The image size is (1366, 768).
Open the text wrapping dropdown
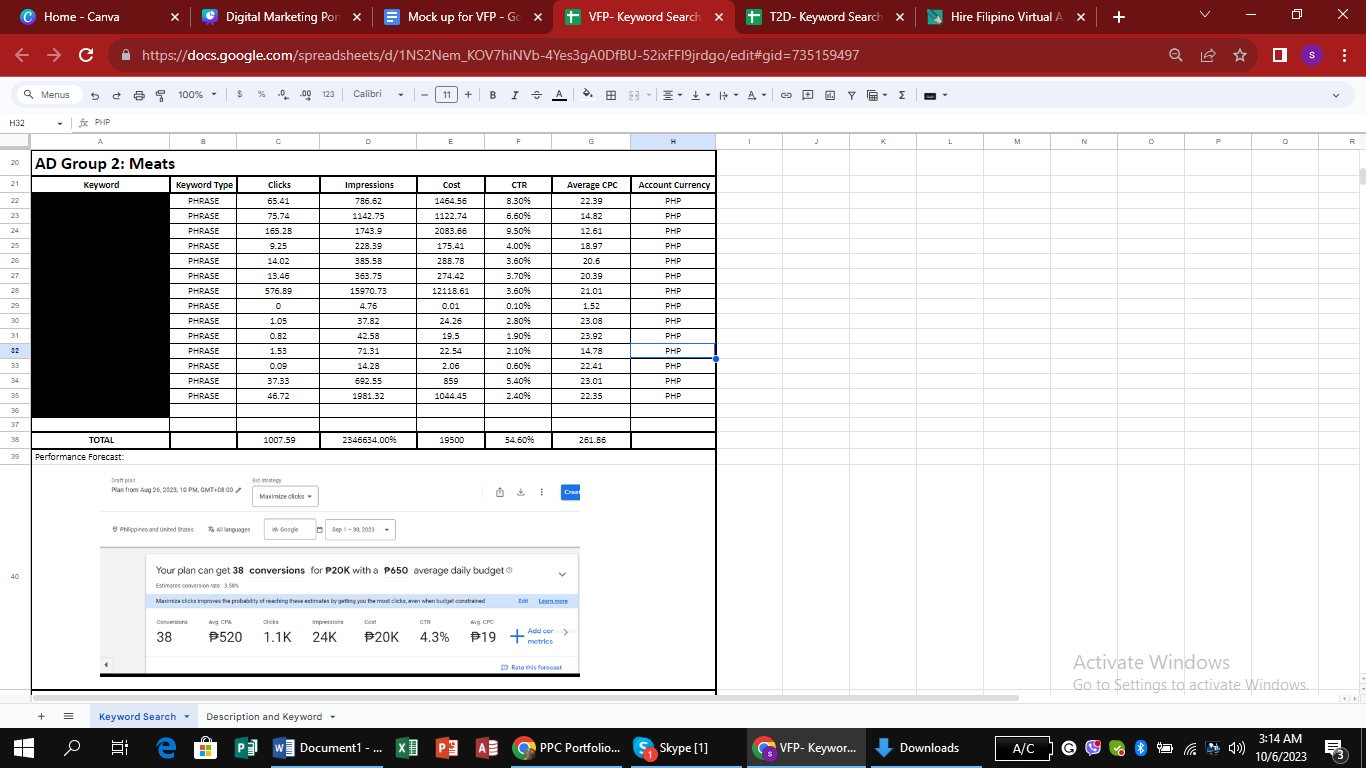point(727,95)
